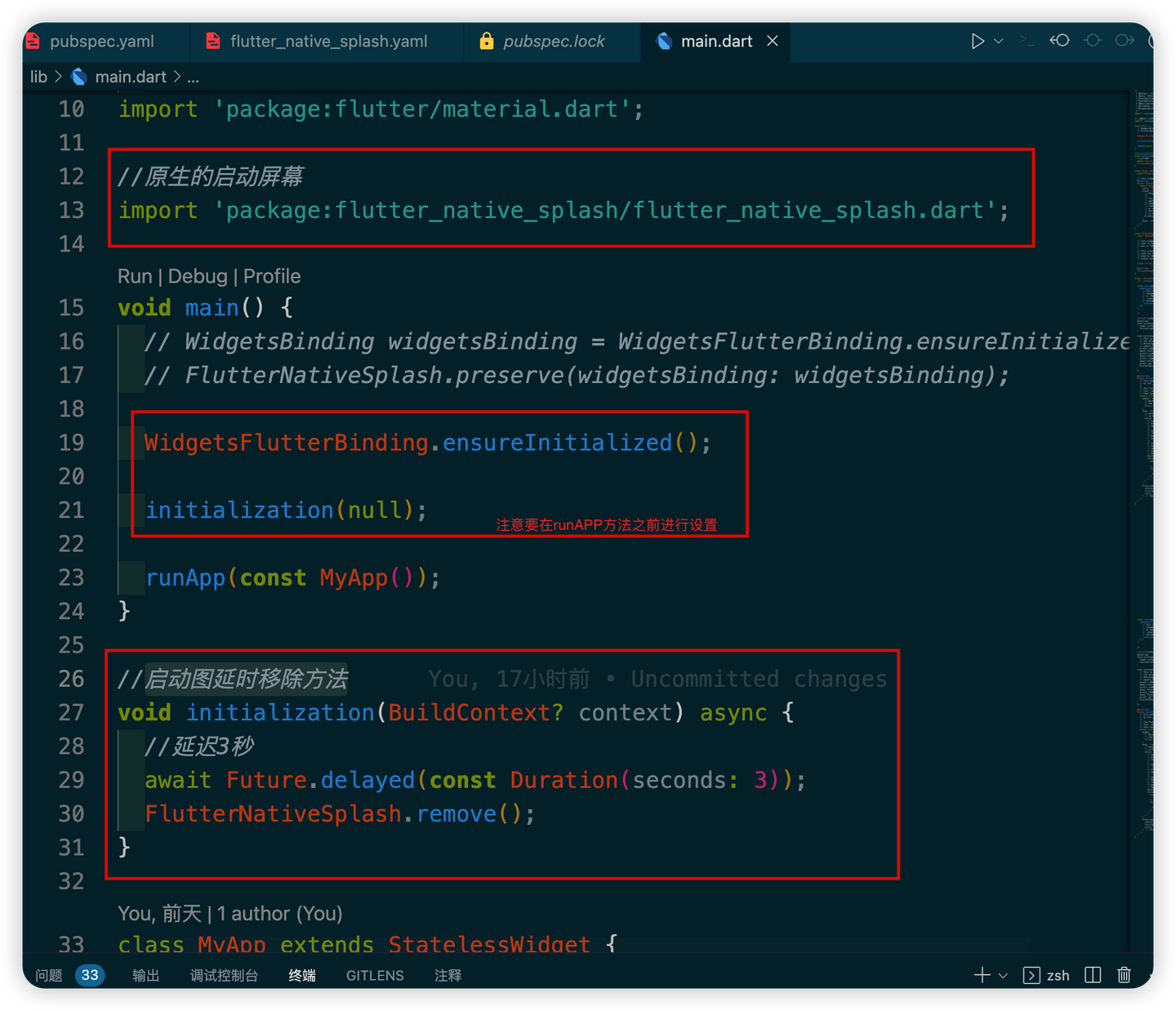This screenshot has height=1011, width=1176.
Task: Switch to the pubspec.yaml tab
Action: [x=105, y=41]
